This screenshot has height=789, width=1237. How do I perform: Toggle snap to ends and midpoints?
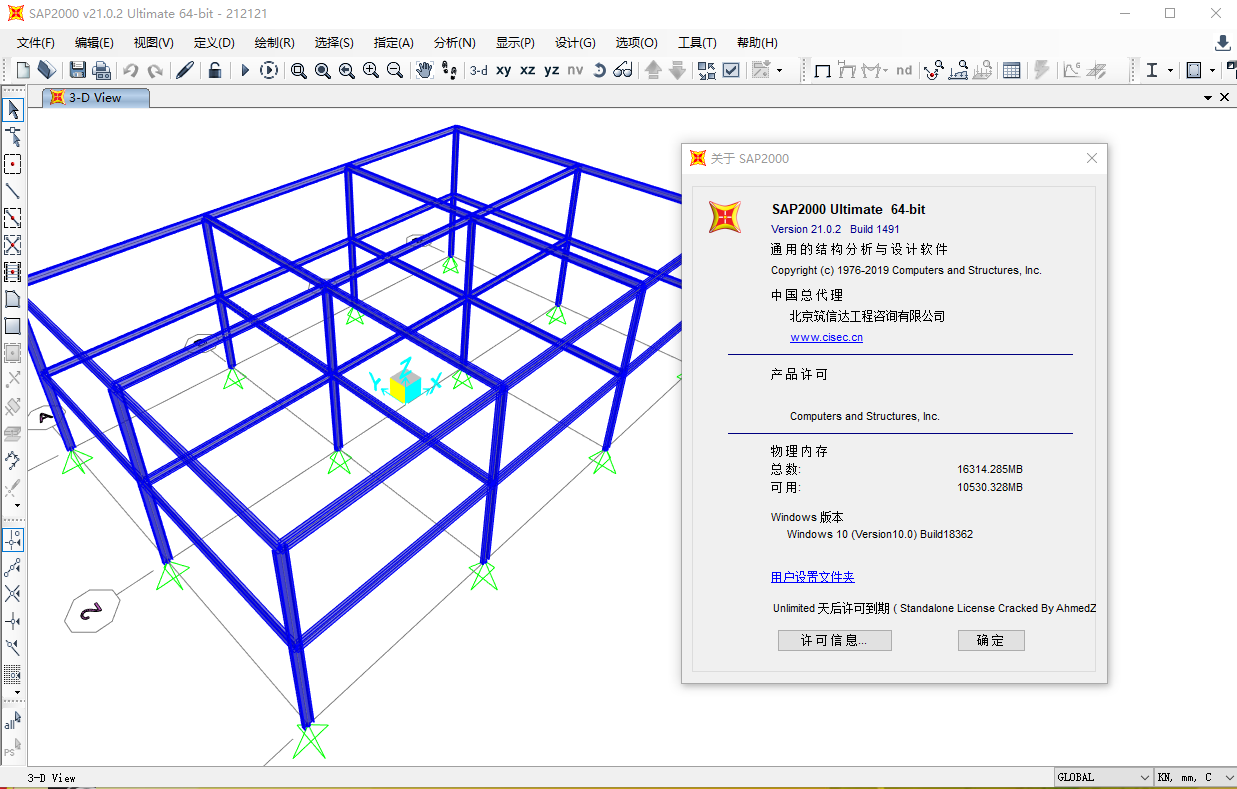coord(13,567)
